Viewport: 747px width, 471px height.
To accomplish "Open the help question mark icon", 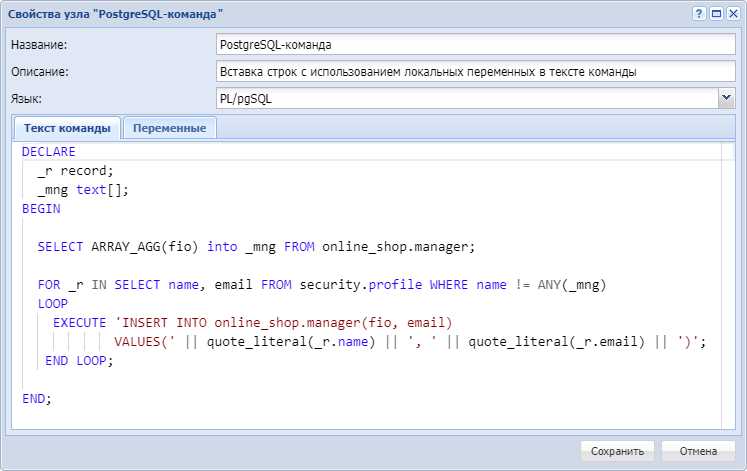I will coord(698,13).
